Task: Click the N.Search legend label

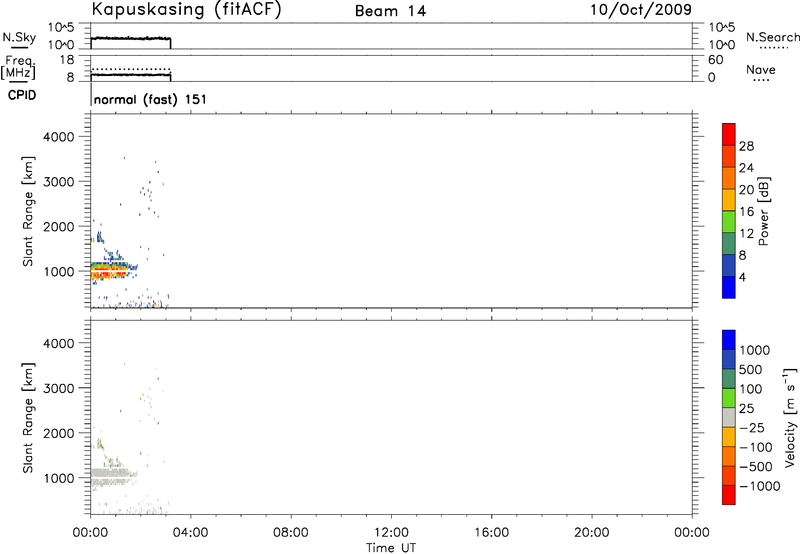Action: pyautogui.click(x=772, y=37)
